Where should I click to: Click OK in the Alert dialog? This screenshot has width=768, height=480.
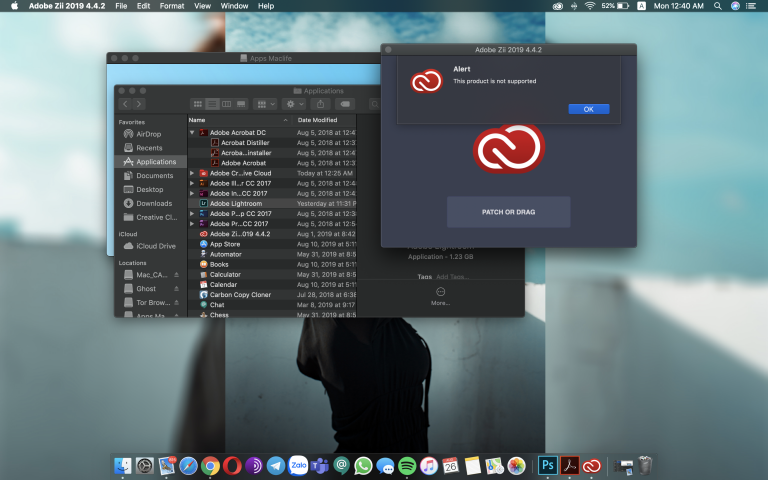pyautogui.click(x=588, y=109)
